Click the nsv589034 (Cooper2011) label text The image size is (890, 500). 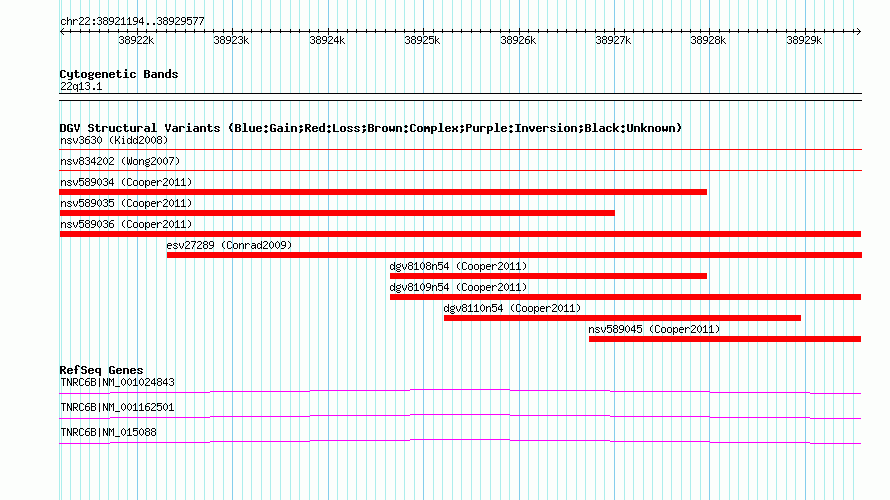click(x=126, y=182)
